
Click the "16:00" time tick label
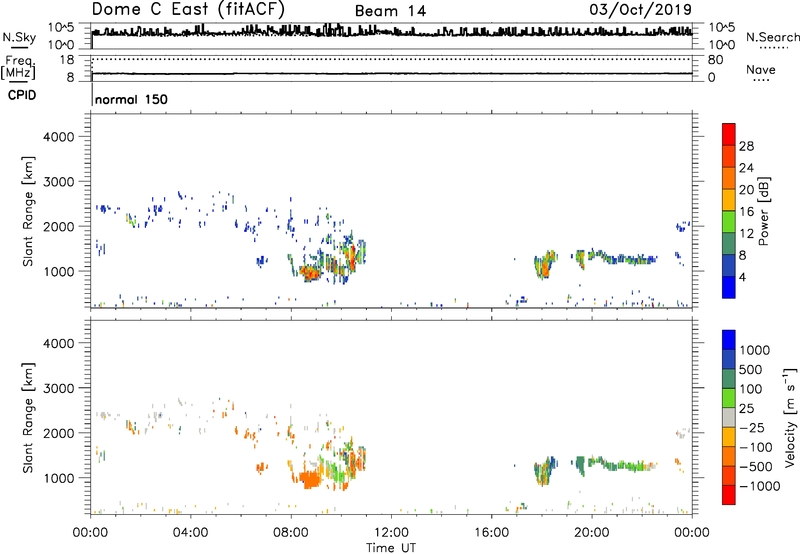click(x=491, y=533)
